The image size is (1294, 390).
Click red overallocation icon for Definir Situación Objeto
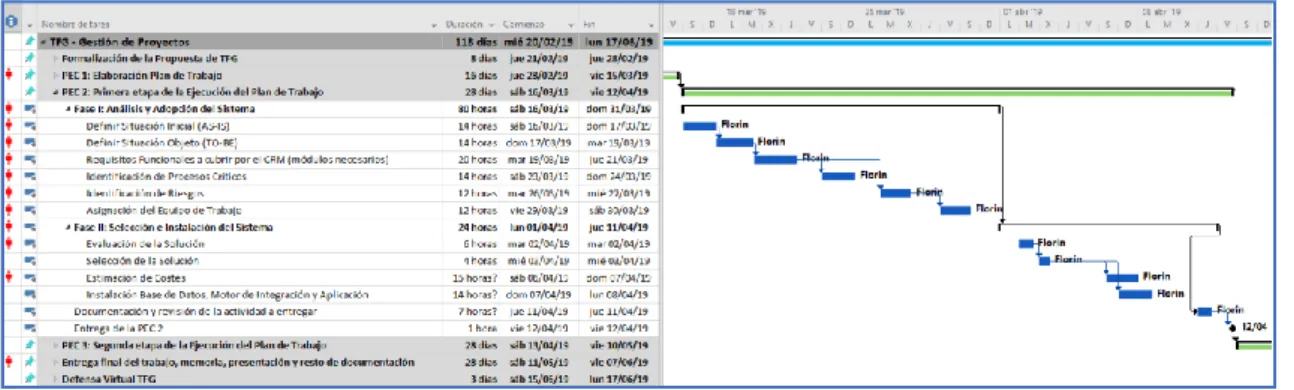click(10, 142)
